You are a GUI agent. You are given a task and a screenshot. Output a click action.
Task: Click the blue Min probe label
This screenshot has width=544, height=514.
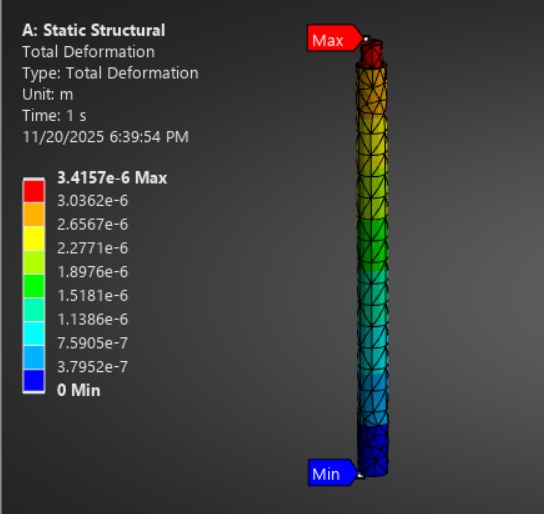(x=332, y=472)
